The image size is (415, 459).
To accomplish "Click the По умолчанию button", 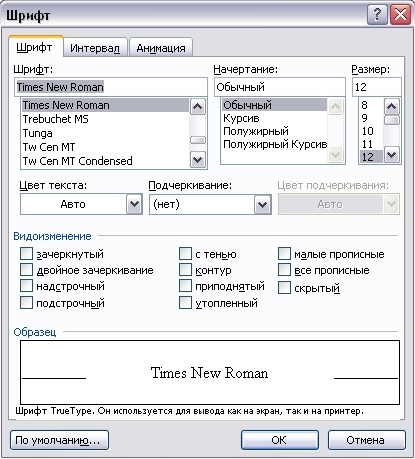I will [x=59, y=440].
